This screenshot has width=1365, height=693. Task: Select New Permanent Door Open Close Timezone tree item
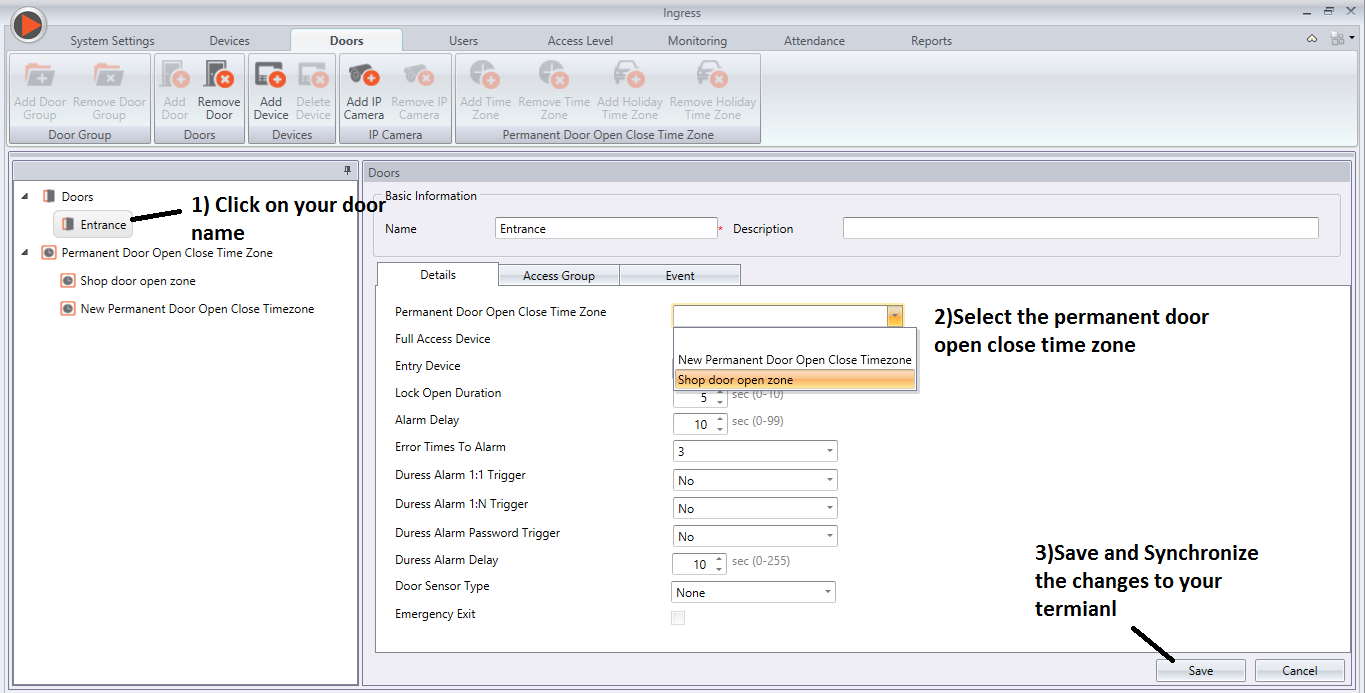[x=197, y=309]
